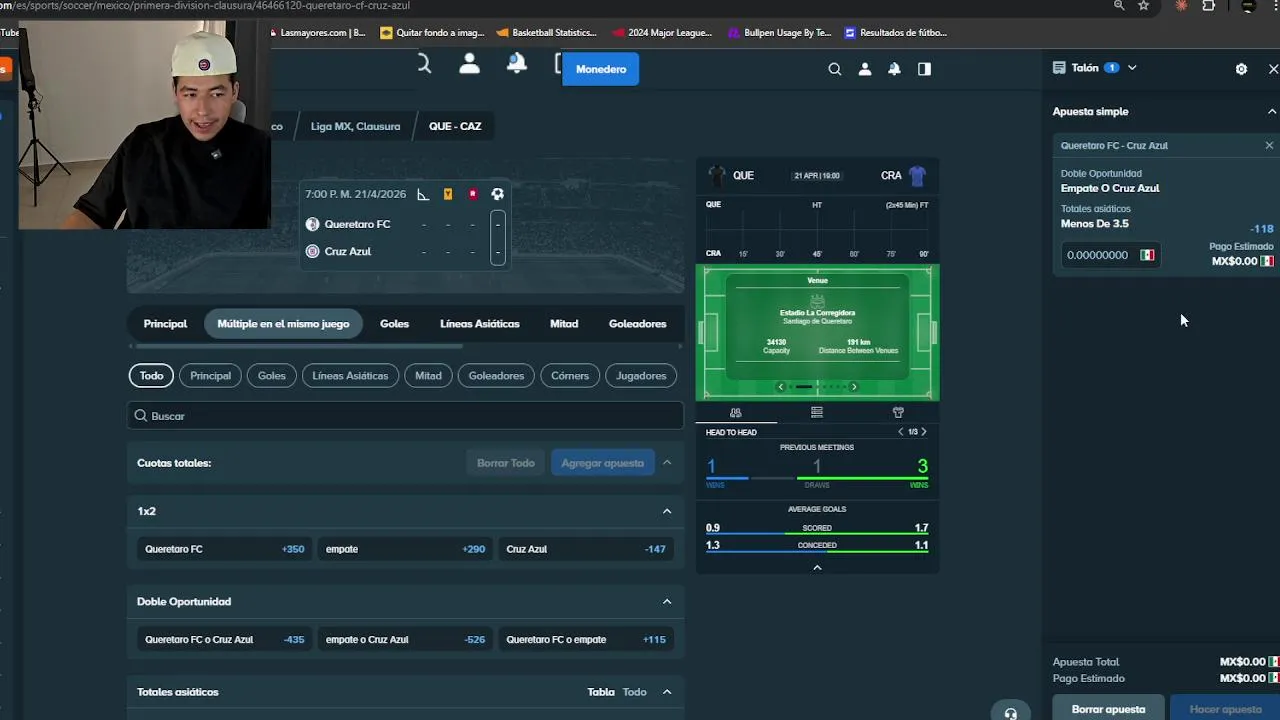Viewport: 1280px width, 720px height.
Task: Open the Mitad top tab
Action: tap(564, 324)
